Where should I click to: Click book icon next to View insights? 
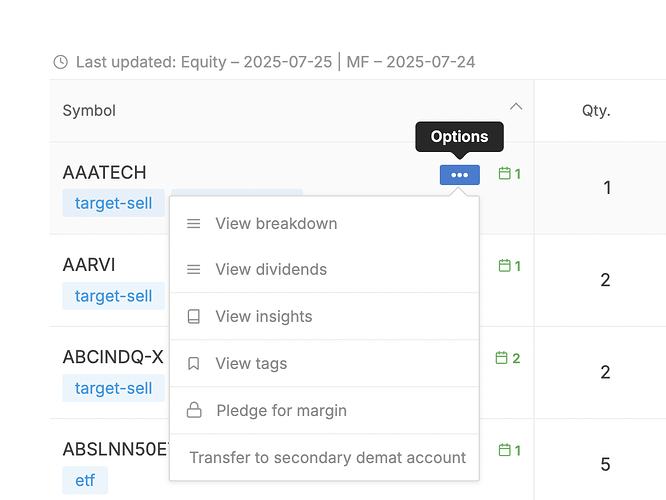[194, 317]
